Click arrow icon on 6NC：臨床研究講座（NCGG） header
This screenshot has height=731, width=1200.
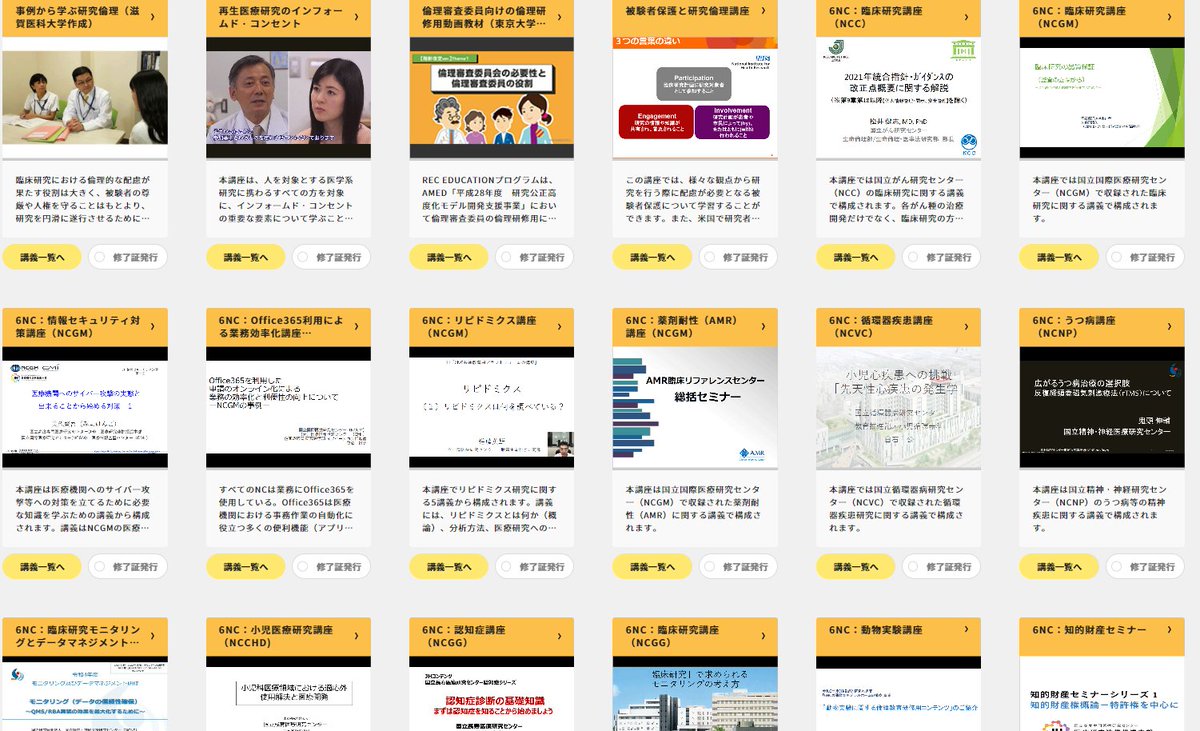[762, 637]
